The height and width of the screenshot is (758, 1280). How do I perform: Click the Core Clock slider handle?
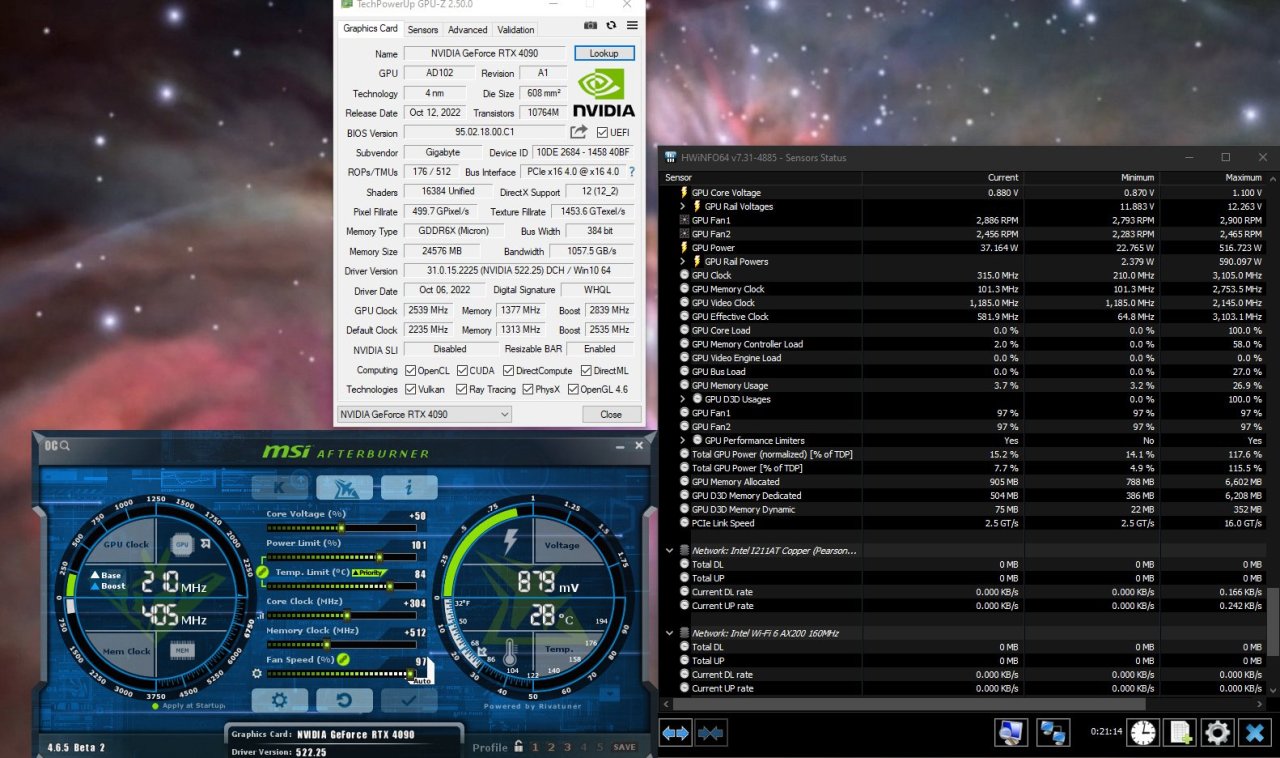coord(346,615)
